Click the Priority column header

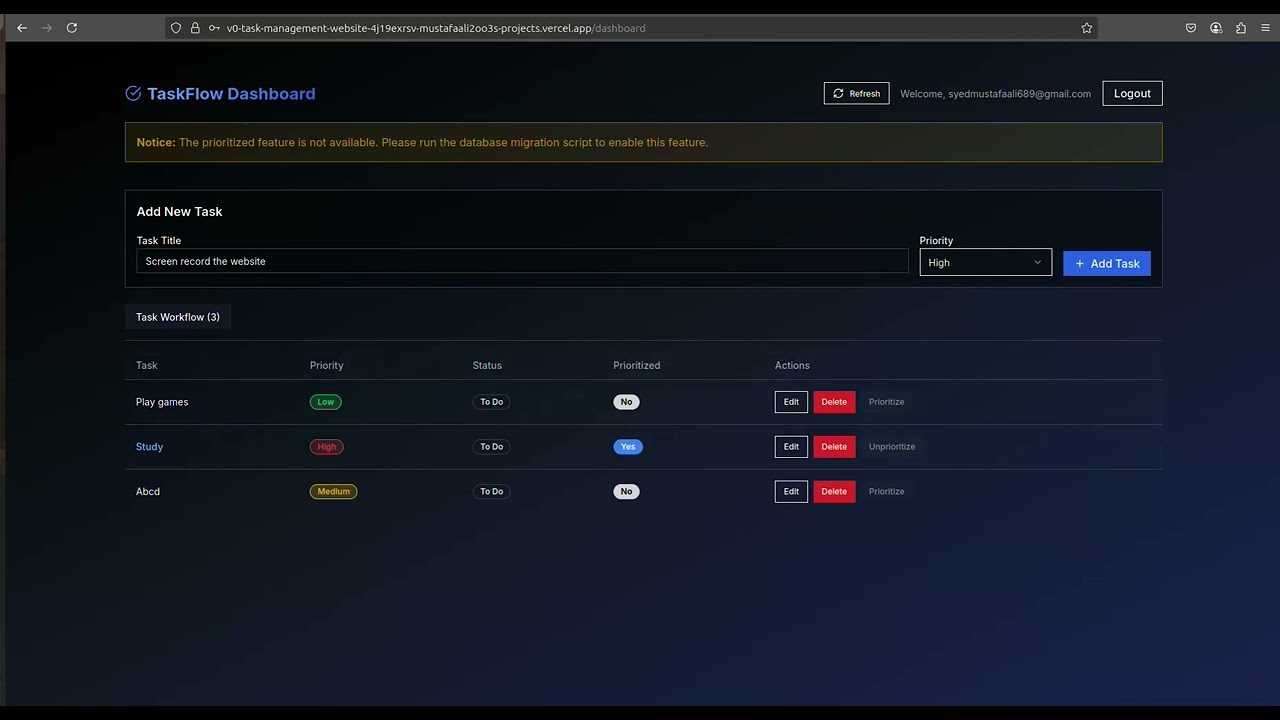[326, 365]
